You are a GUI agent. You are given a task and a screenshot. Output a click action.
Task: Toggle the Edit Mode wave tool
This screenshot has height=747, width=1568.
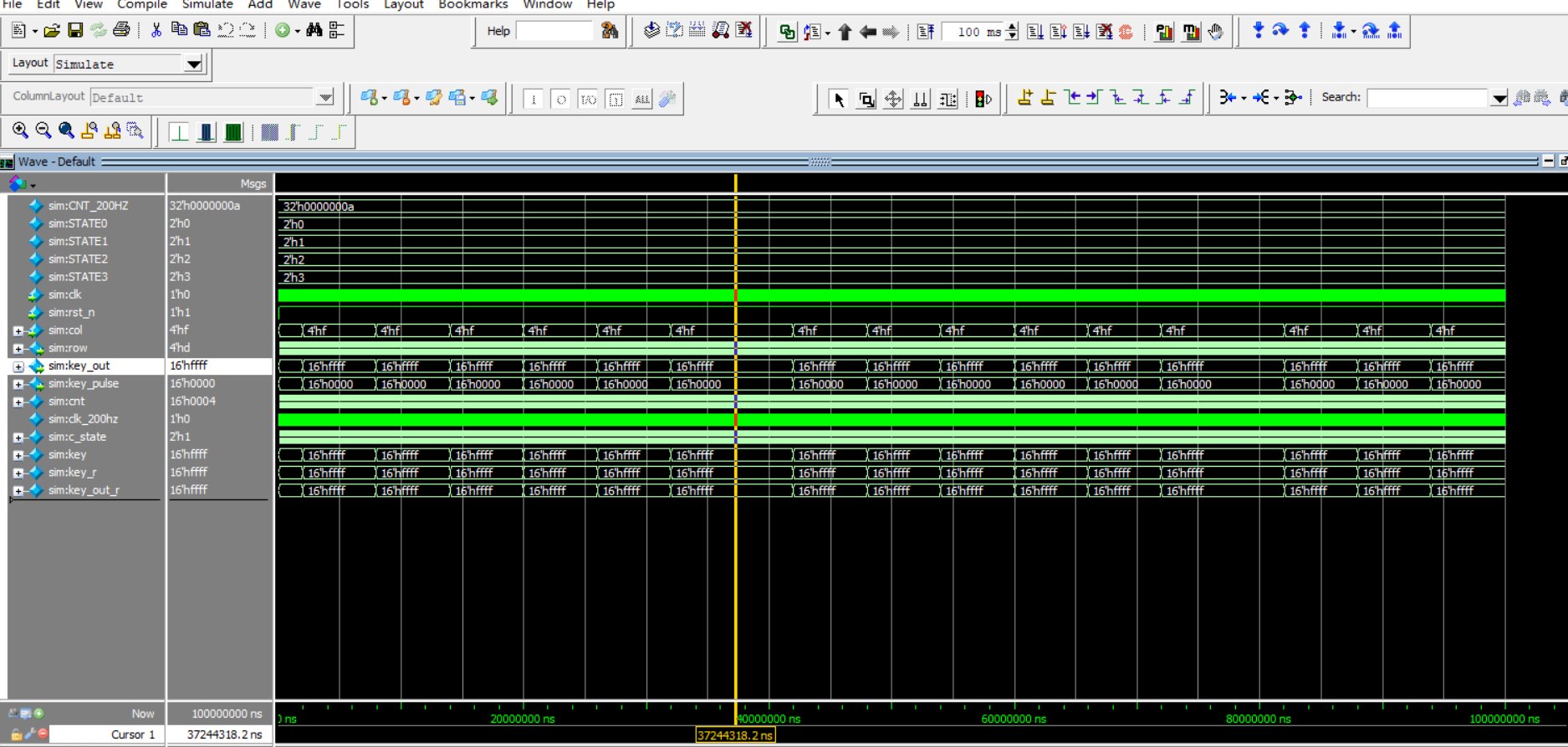tap(947, 100)
